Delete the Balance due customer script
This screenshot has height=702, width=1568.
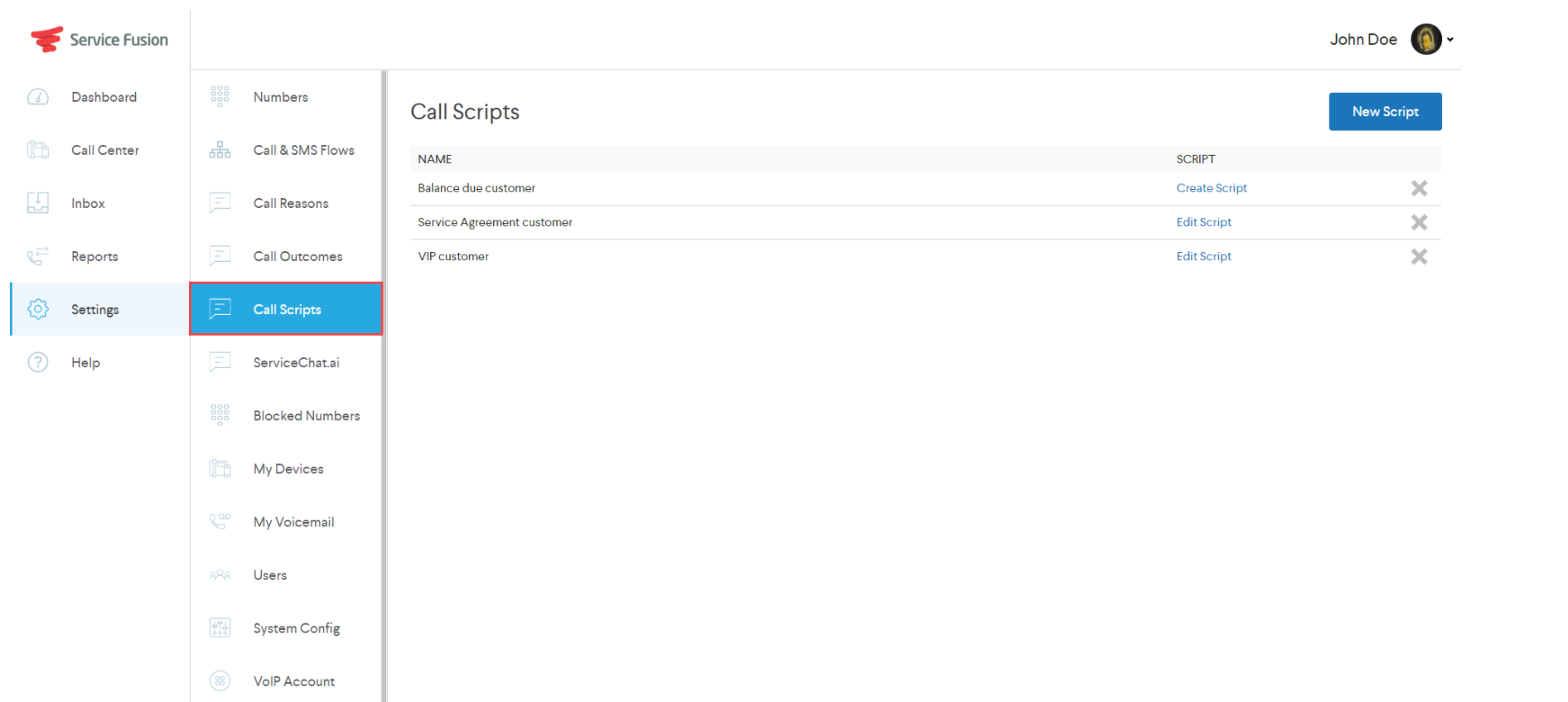(x=1419, y=188)
